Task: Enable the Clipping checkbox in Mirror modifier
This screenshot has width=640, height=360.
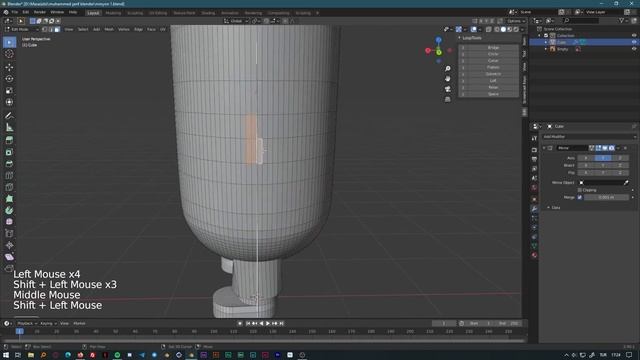Action: pyautogui.click(x=580, y=190)
